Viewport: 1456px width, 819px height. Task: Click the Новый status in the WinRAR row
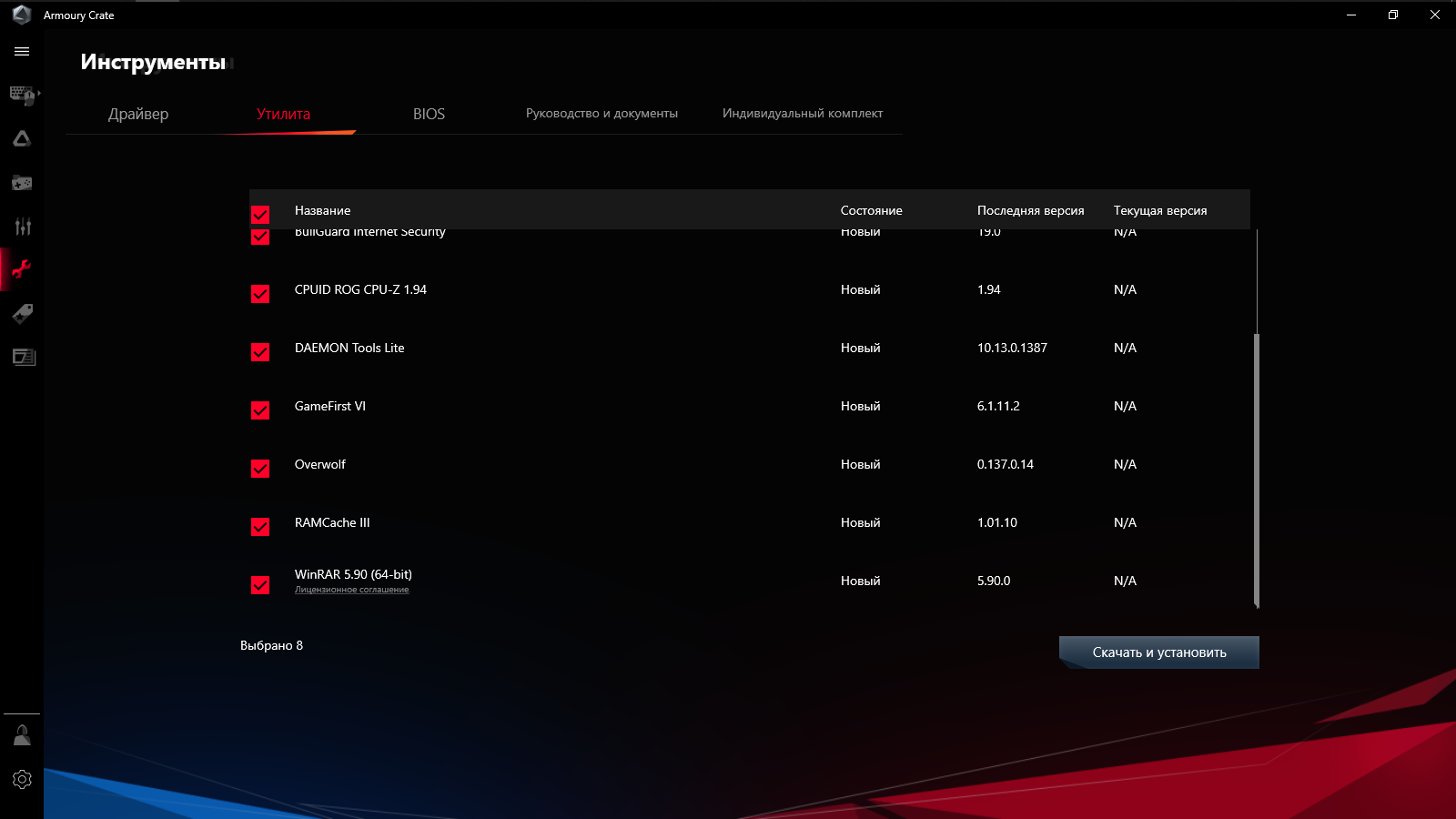[860, 581]
